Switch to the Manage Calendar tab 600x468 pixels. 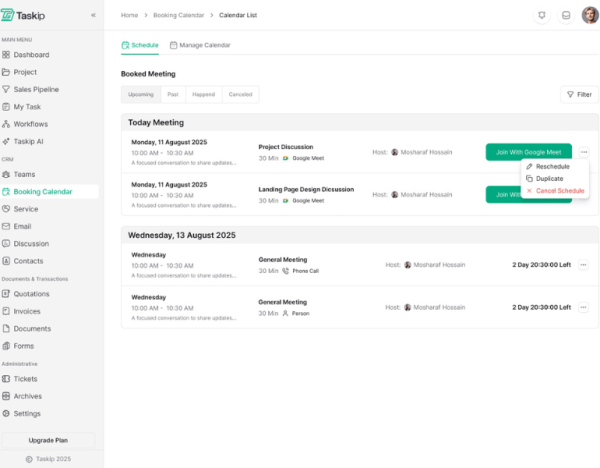tap(200, 45)
